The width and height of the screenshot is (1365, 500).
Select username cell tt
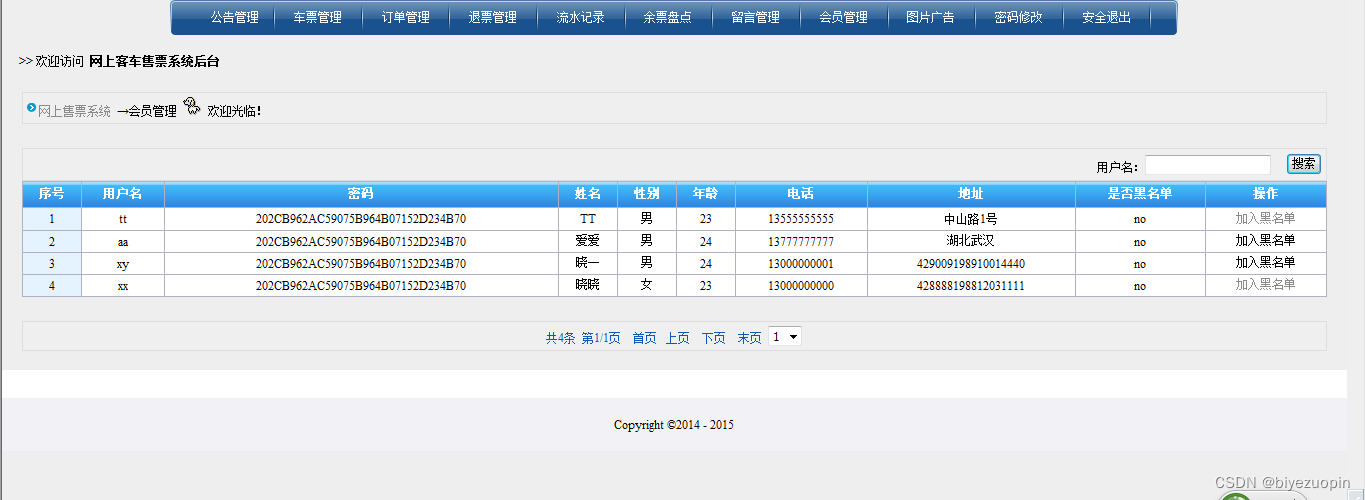click(122, 219)
